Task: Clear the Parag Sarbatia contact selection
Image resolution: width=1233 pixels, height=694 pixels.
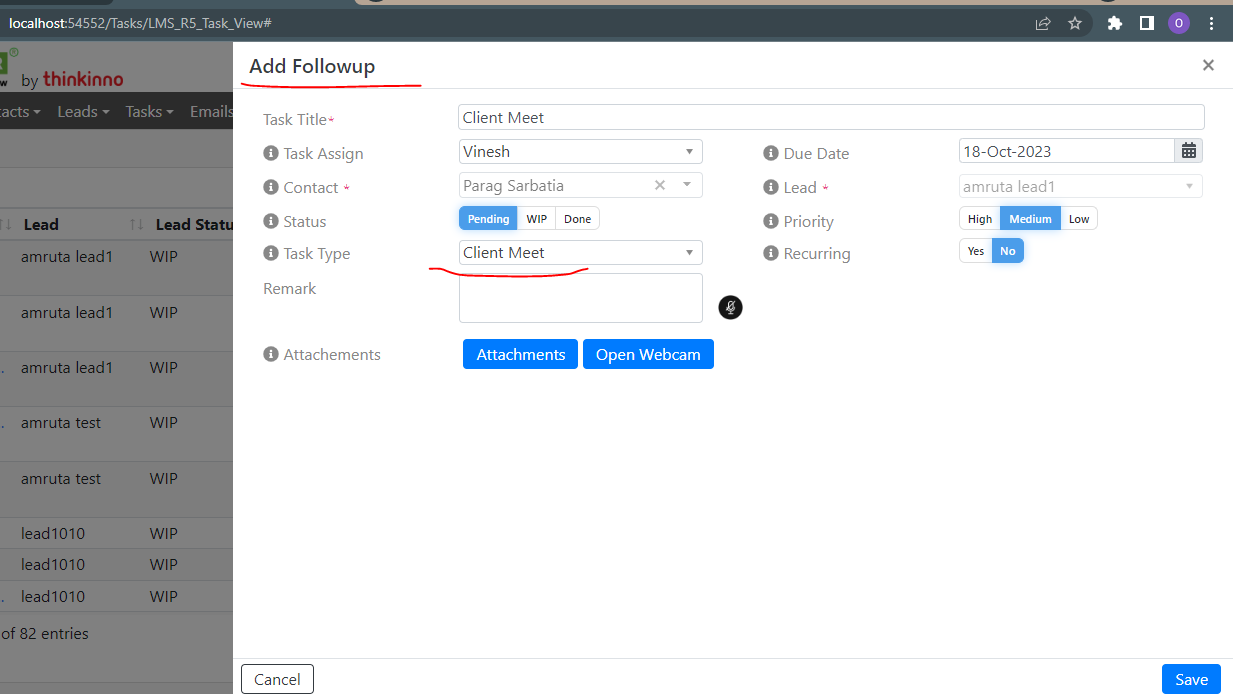Action: point(660,185)
